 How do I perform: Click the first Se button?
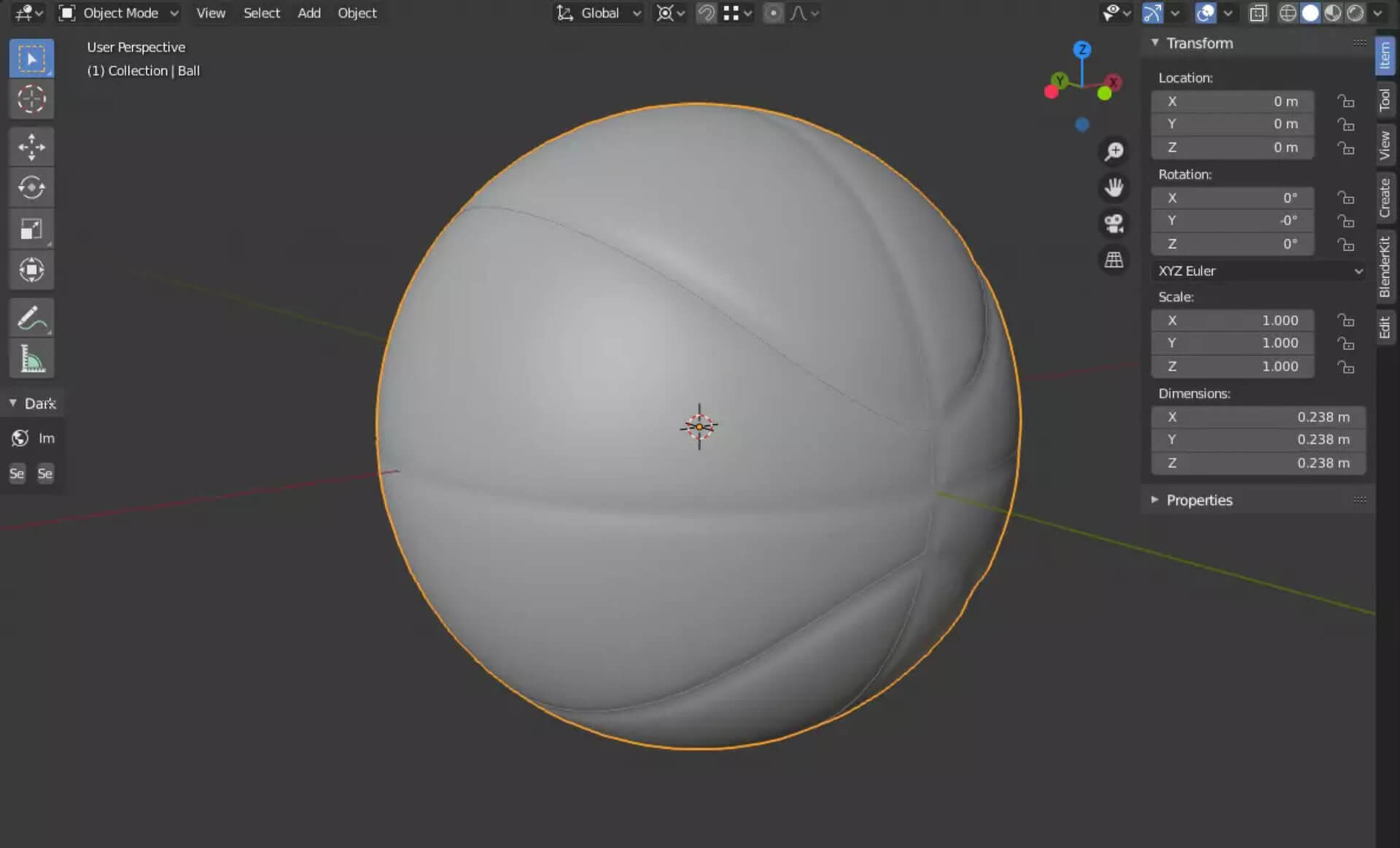pyautogui.click(x=17, y=474)
